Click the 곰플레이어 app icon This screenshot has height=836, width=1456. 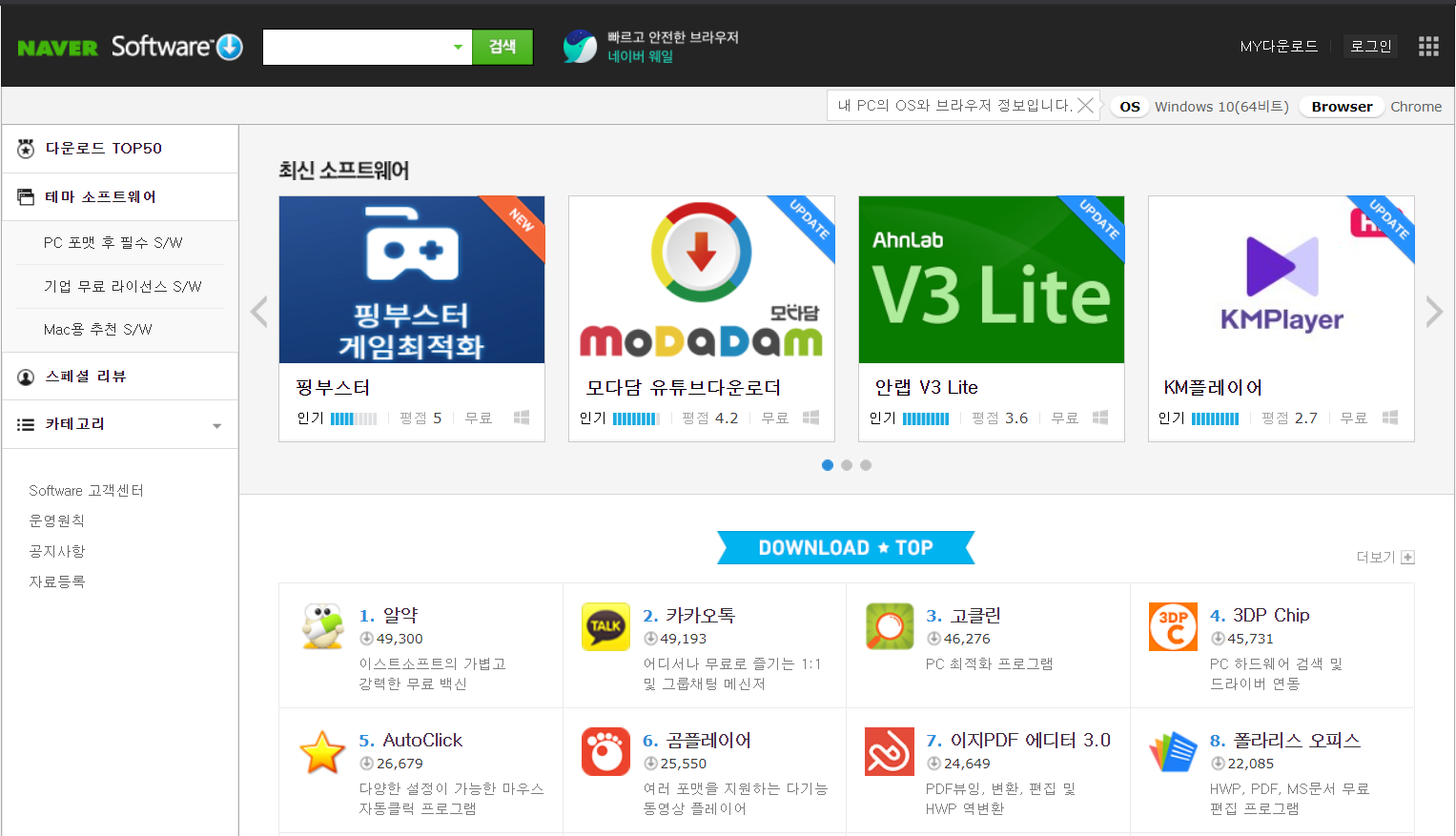pyautogui.click(x=605, y=751)
